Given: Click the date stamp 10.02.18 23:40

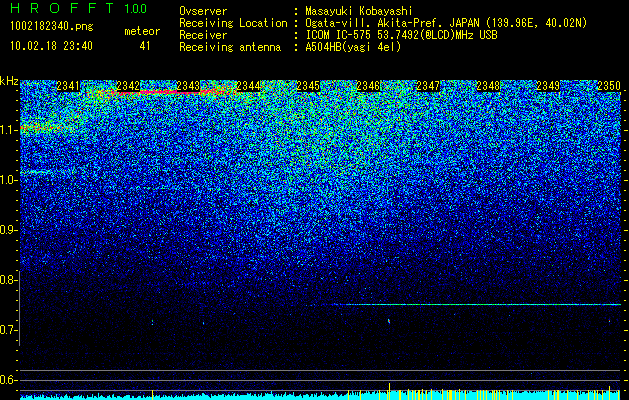Looking at the screenshot, I should coord(51,46).
